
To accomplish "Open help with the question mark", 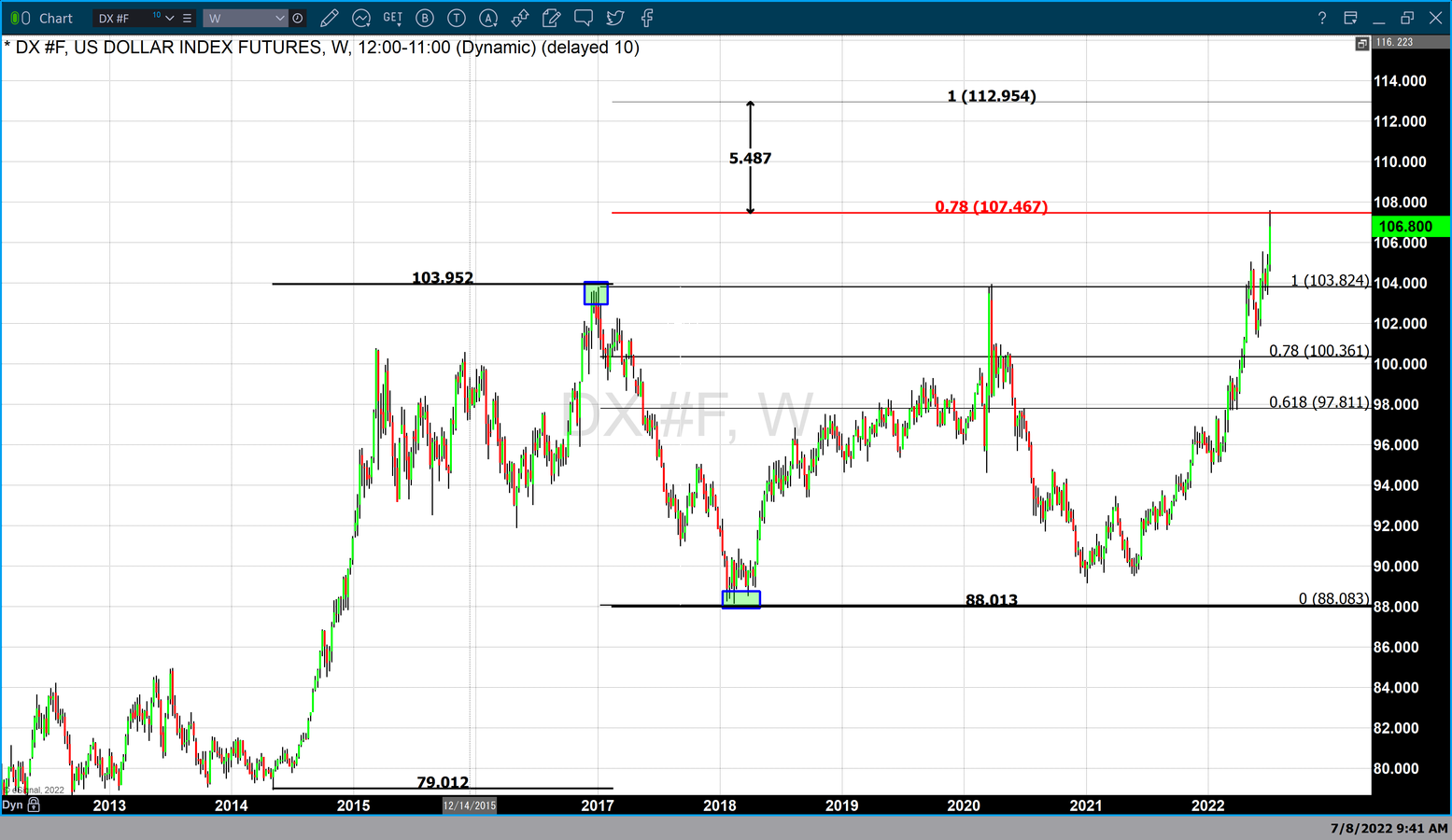I will pos(1321,18).
